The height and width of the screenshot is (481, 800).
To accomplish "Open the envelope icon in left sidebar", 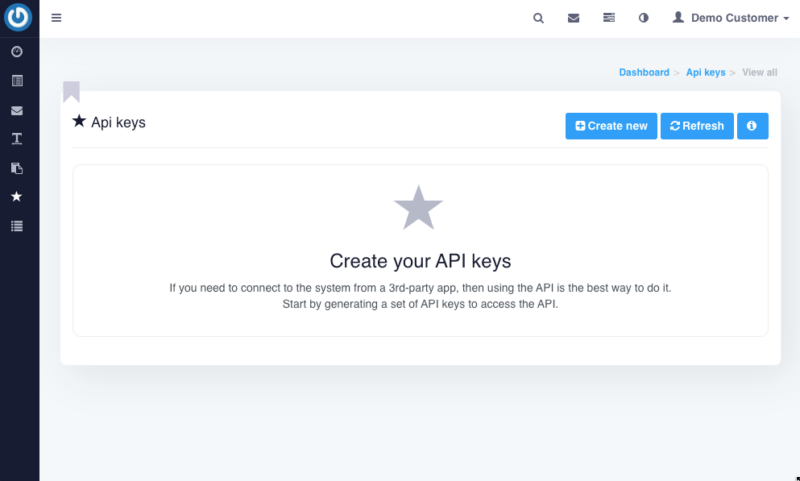I will (17, 110).
